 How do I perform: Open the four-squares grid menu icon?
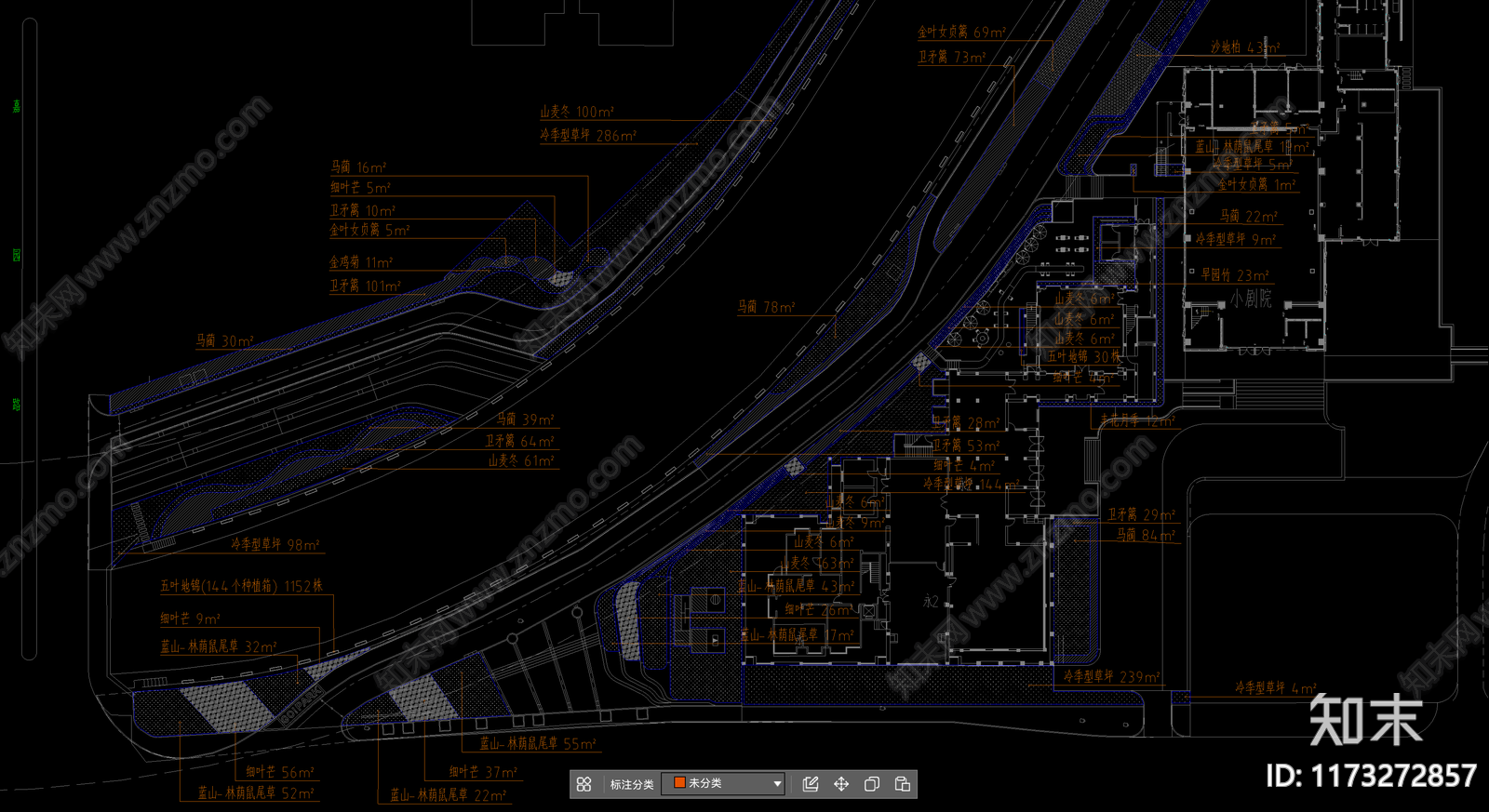pos(584,784)
